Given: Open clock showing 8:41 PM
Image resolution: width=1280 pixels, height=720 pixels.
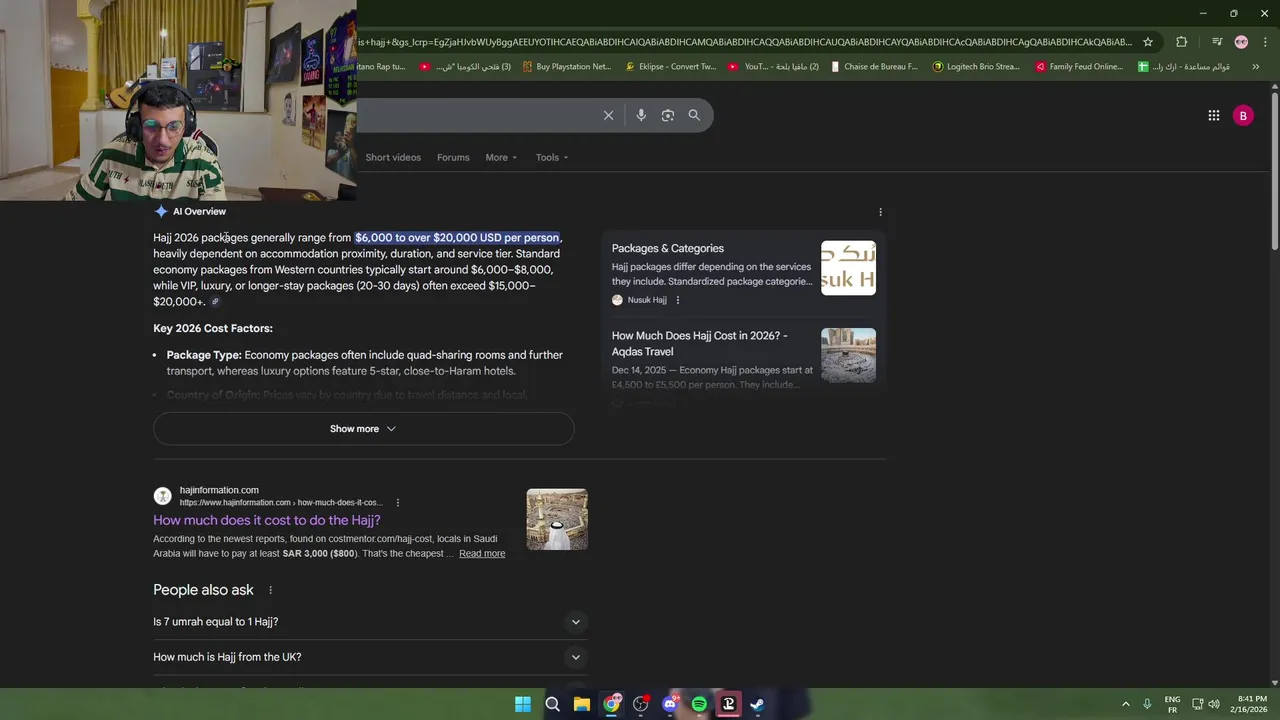Looking at the screenshot, I should pyautogui.click(x=1251, y=704).
